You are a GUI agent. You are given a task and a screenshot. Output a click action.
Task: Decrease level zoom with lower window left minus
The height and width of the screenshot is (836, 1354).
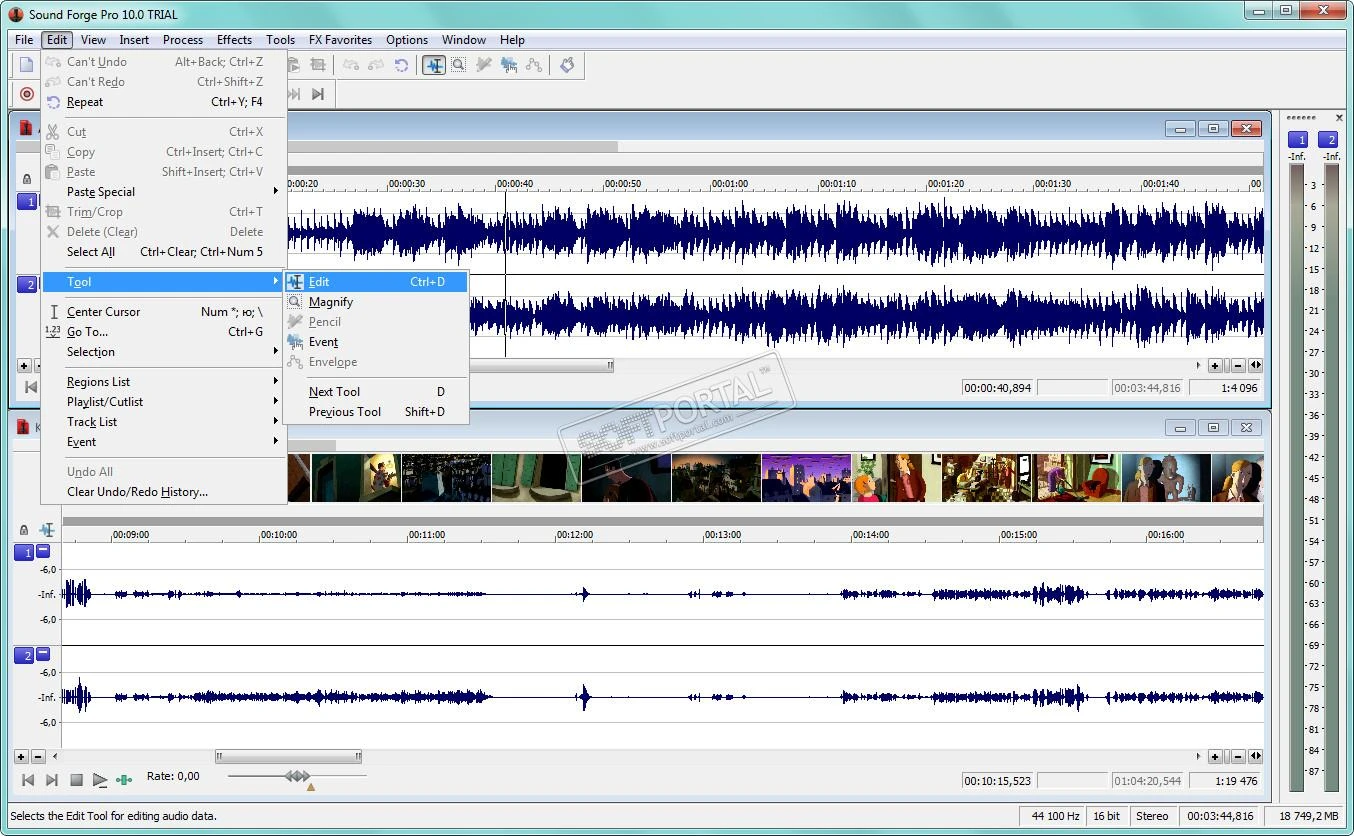[38, 757]
